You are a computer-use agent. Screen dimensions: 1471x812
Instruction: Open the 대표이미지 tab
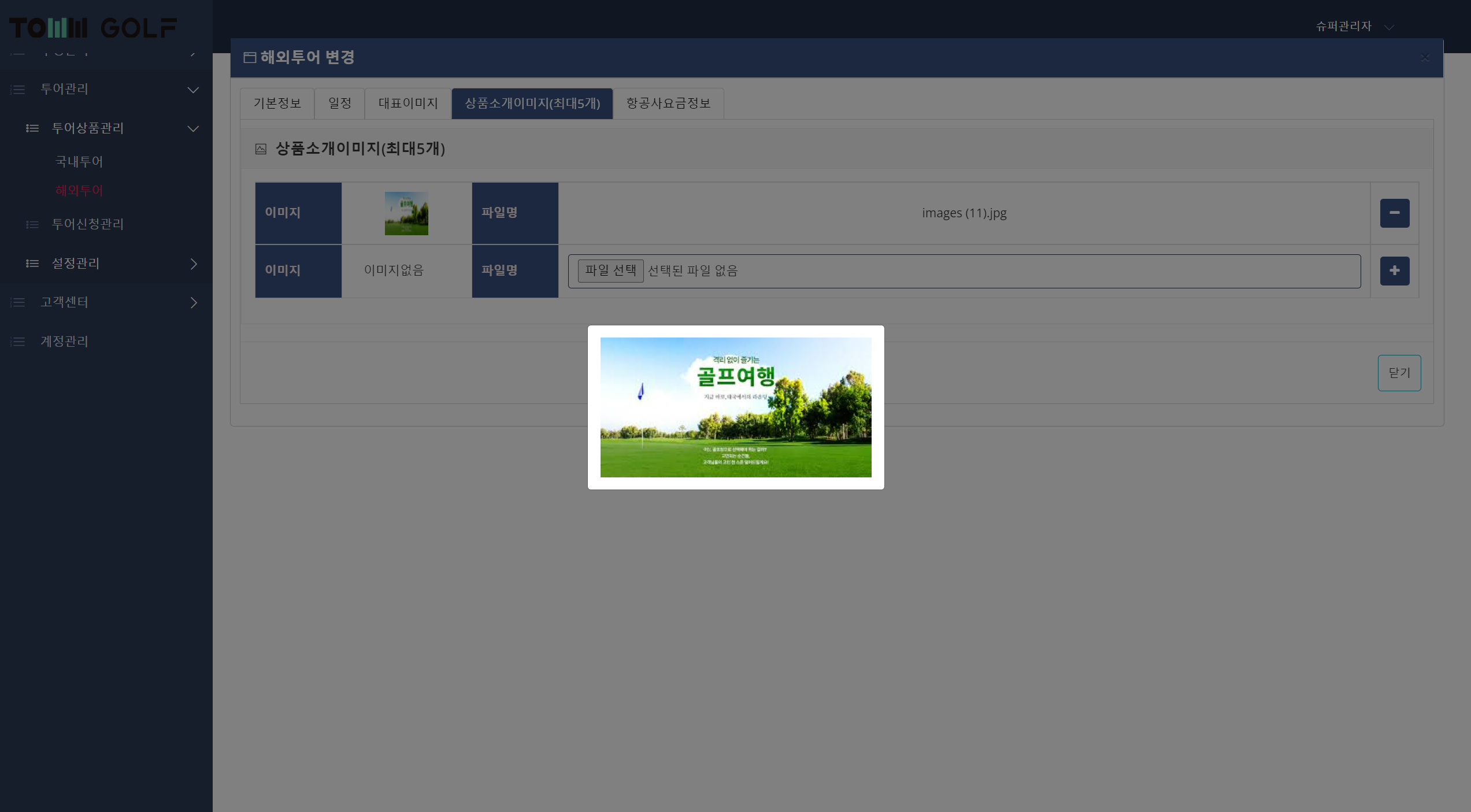coord(407,103)
